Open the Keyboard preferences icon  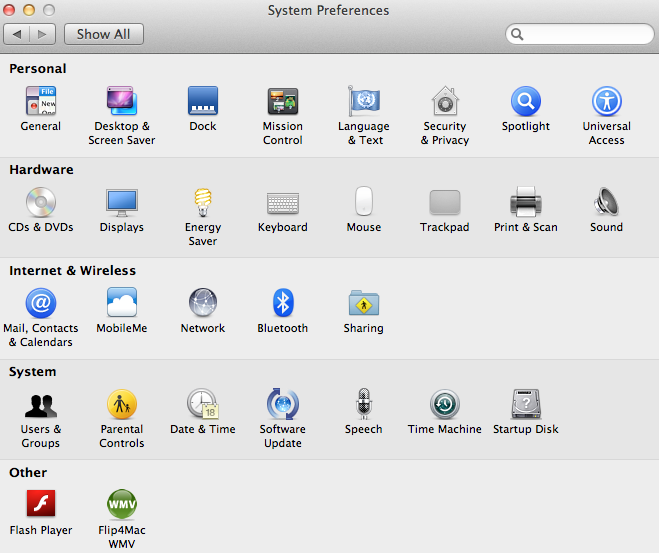click(x=283, y=203)
